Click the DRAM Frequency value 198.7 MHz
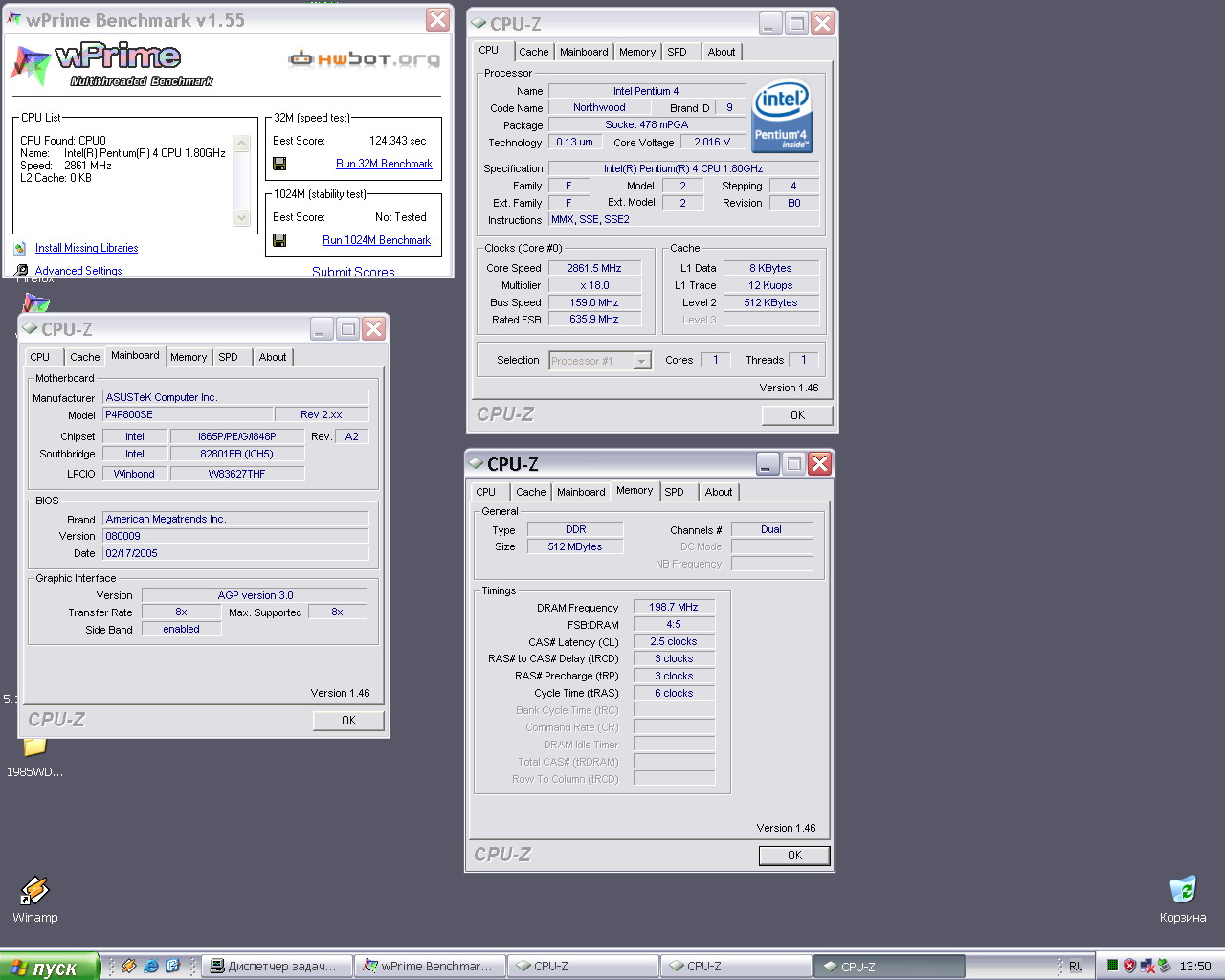Image resolution: width=1225 pixels, height=980 pixels. coord(674,607)
